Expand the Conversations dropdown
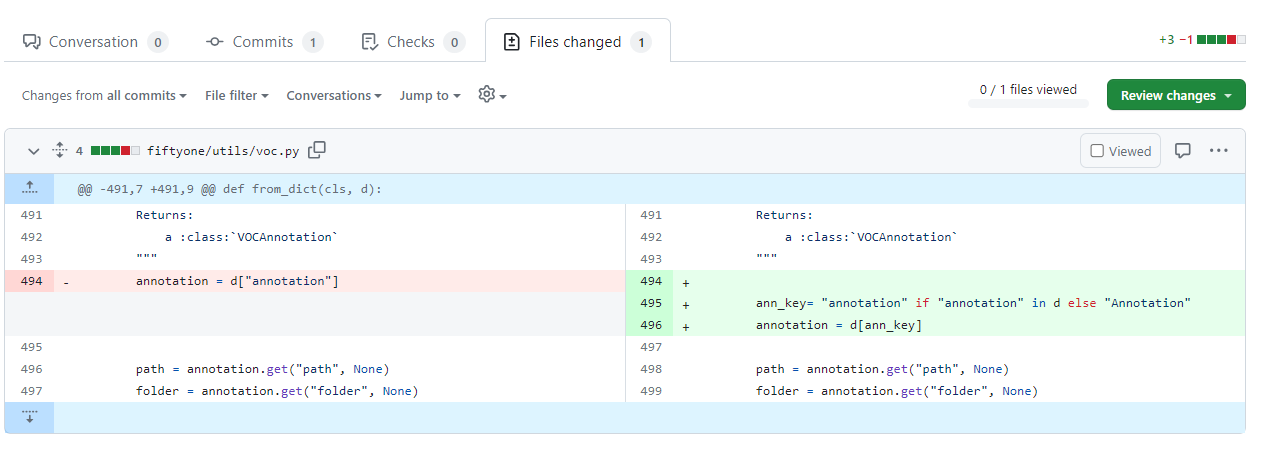This screenshot has height=451, width=1264. [334, 96]
